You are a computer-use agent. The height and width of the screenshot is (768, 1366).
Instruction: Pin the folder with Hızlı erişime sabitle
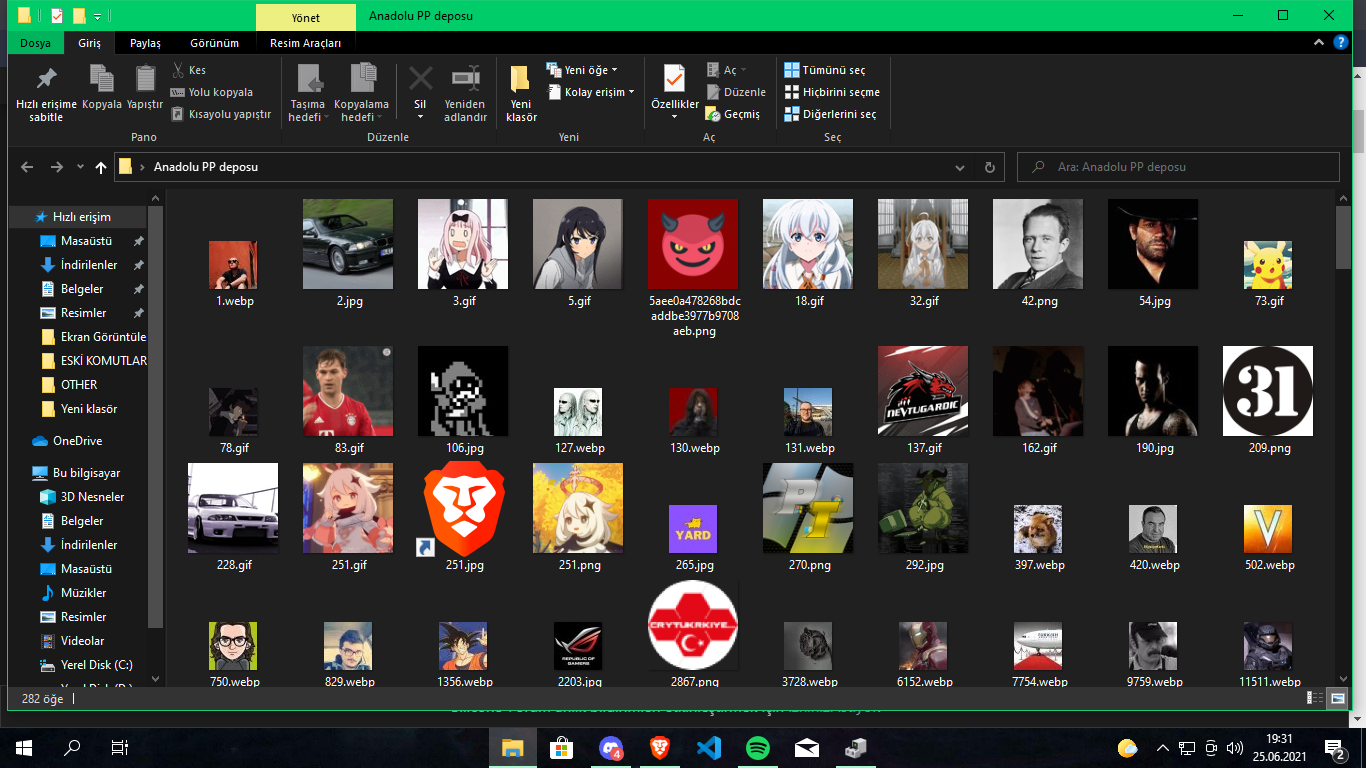pos(46,94)
